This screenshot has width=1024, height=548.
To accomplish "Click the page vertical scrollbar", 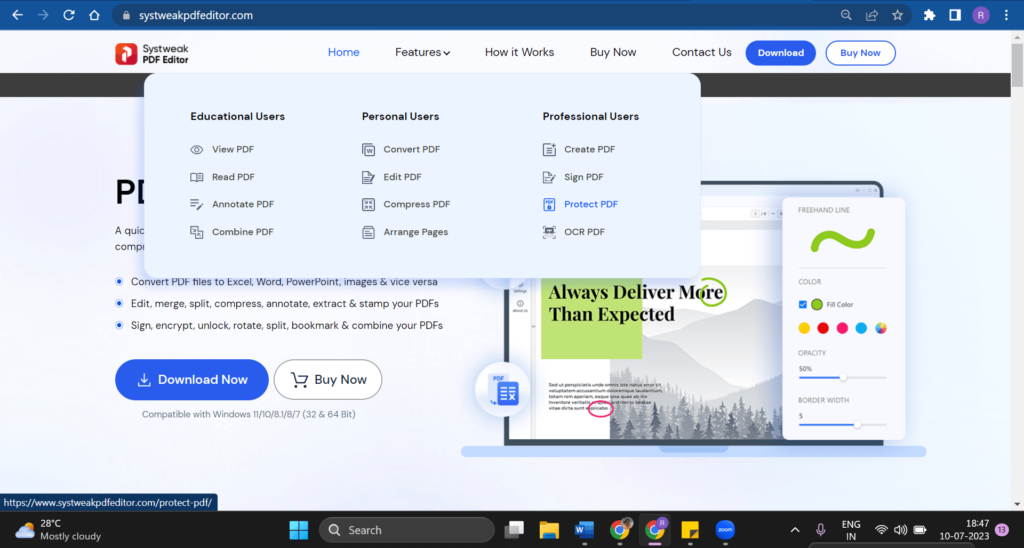I will (1017, 65).
